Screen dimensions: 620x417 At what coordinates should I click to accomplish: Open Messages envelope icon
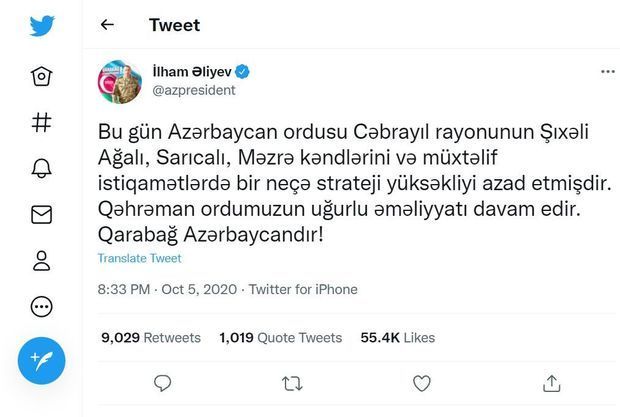[41, 215]
